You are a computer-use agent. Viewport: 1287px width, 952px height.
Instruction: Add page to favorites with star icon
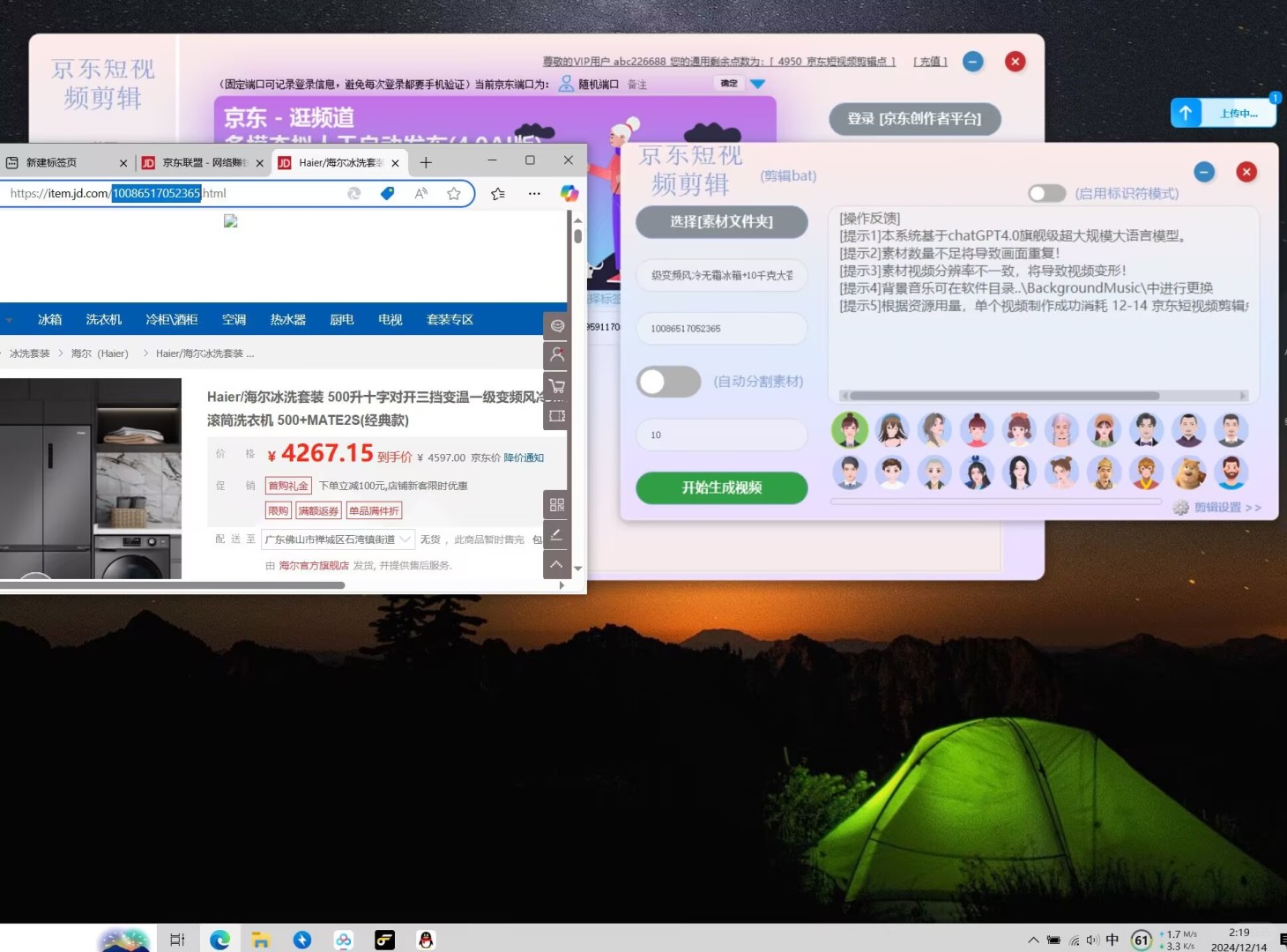454,193
